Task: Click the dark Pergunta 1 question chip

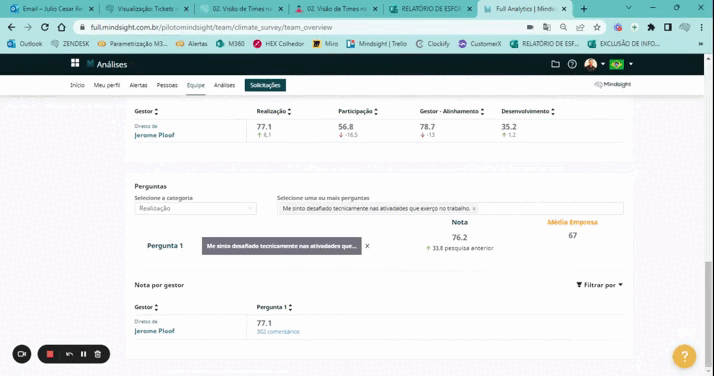Action: [281, 246]
